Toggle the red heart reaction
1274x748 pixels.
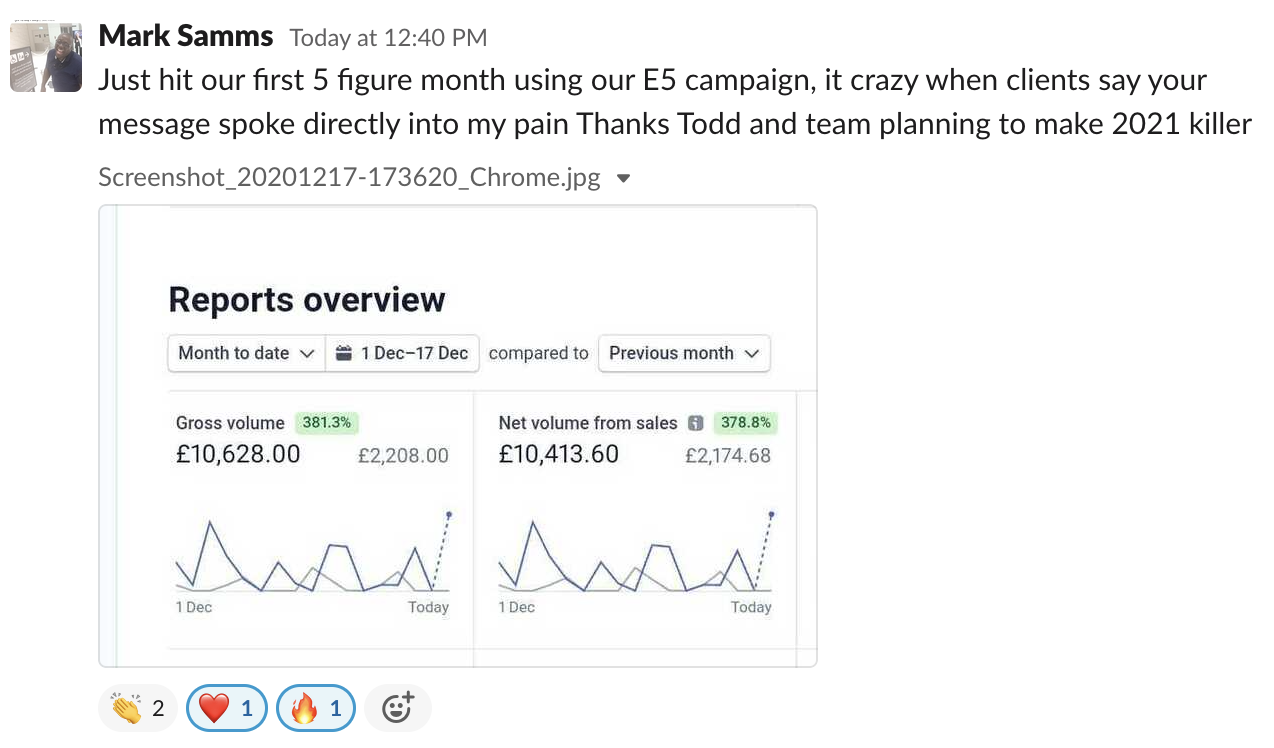coord(226,709)
